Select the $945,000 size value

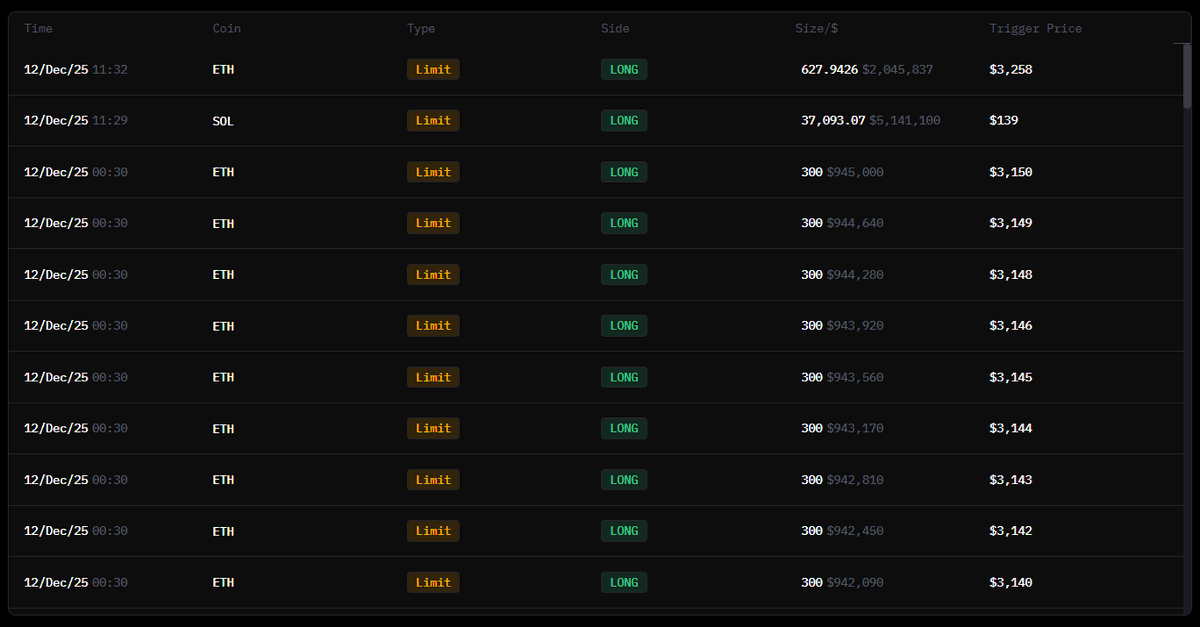point(855,172)
